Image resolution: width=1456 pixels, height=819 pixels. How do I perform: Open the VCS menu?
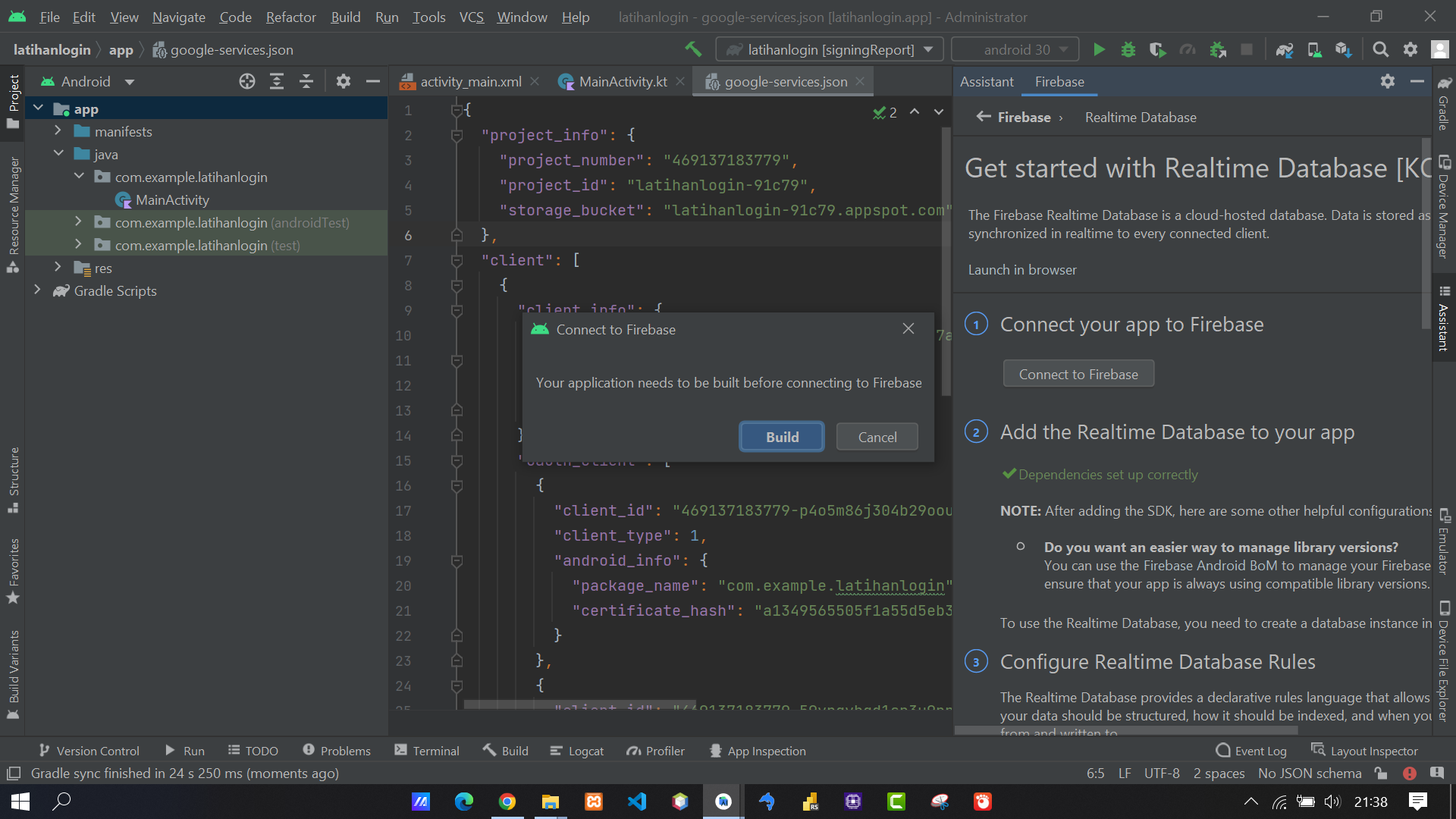click(x=471, y=17)
